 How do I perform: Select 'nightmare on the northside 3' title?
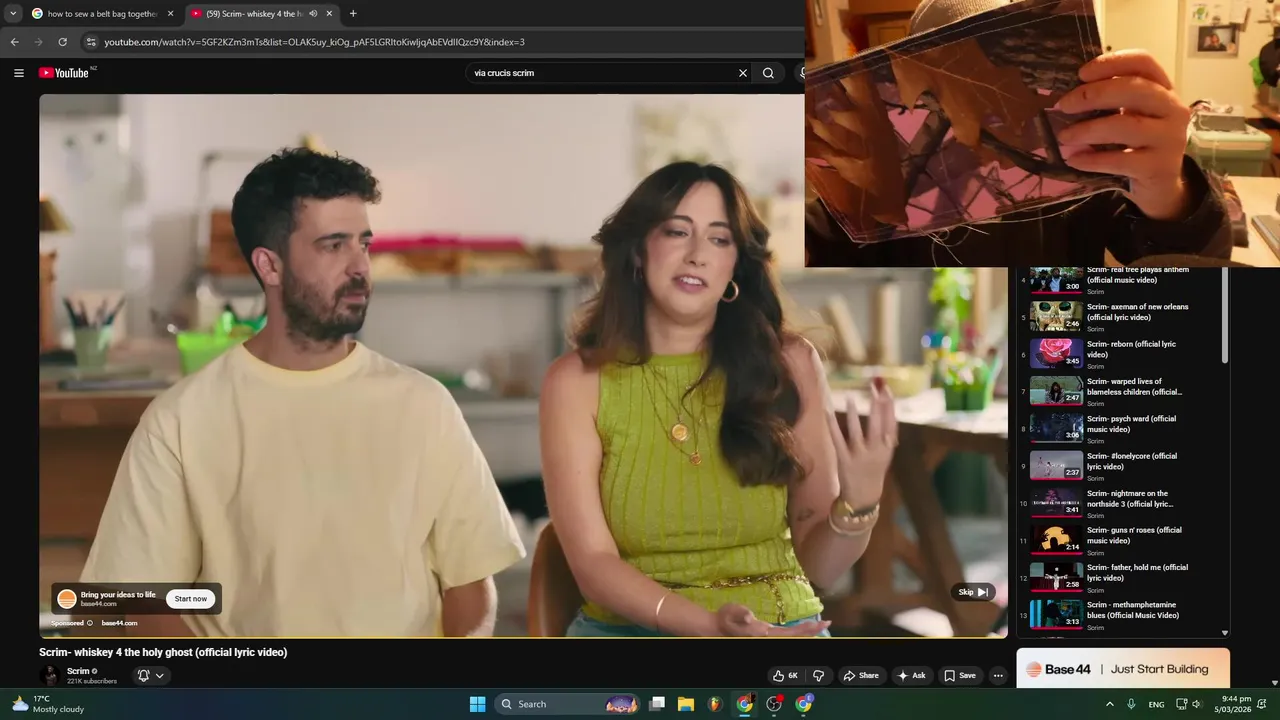point(1130,498)
